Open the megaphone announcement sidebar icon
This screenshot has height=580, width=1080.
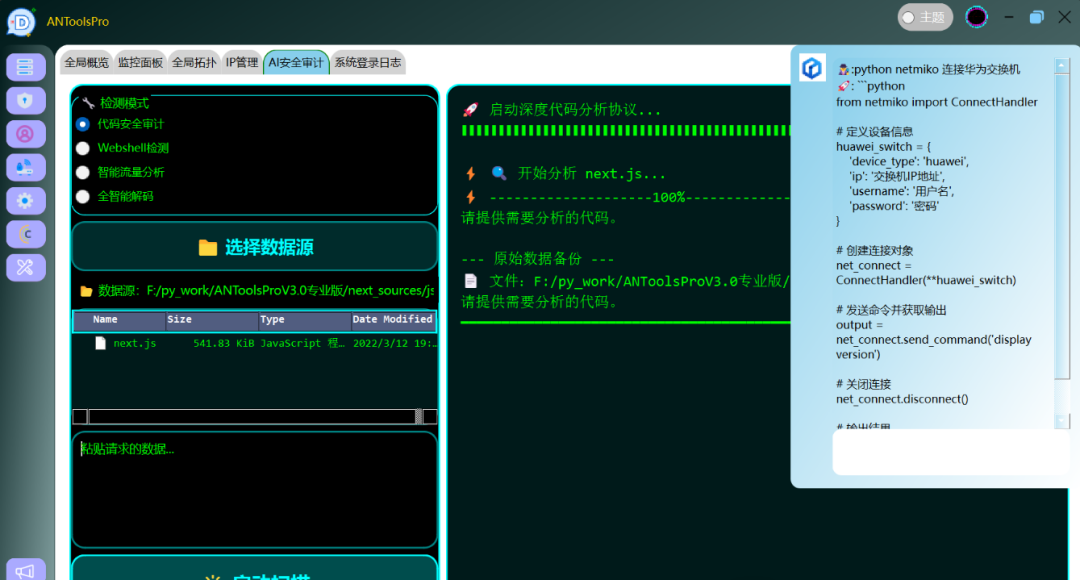(x=25, y=570)
